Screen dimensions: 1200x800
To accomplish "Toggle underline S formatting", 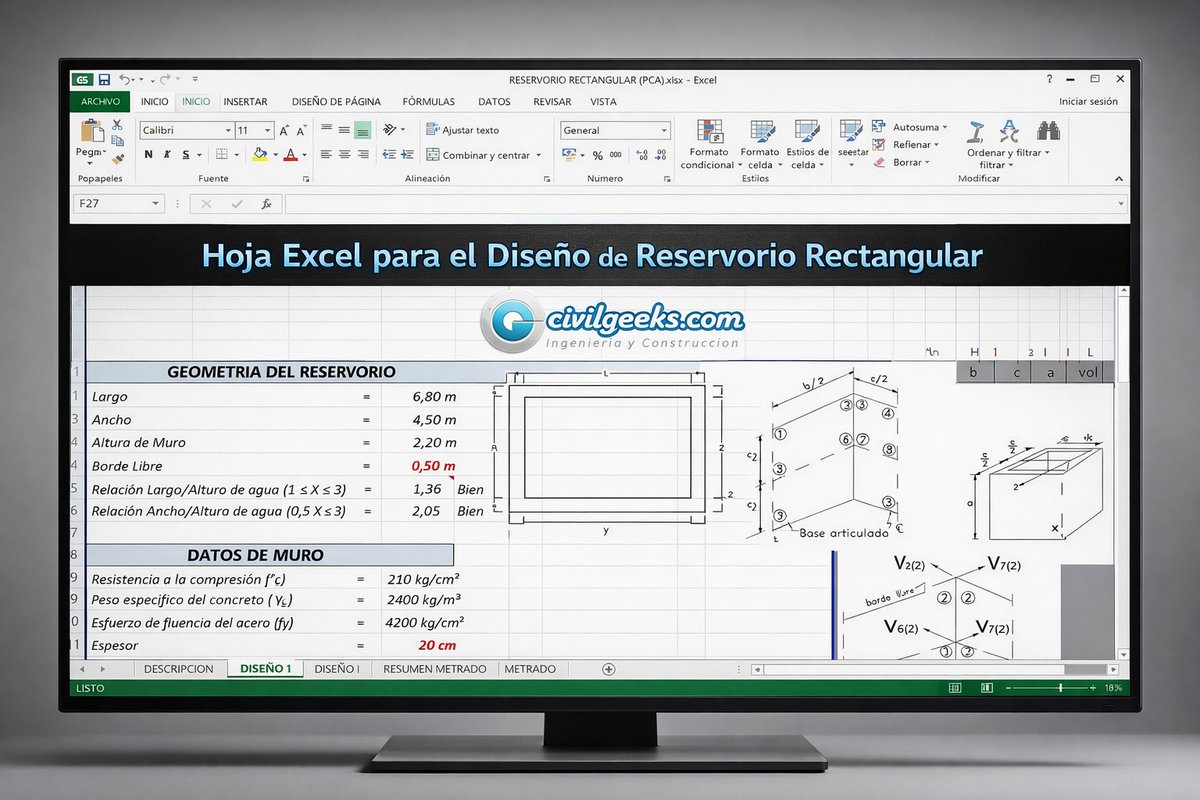I will (x=185, y=155).
